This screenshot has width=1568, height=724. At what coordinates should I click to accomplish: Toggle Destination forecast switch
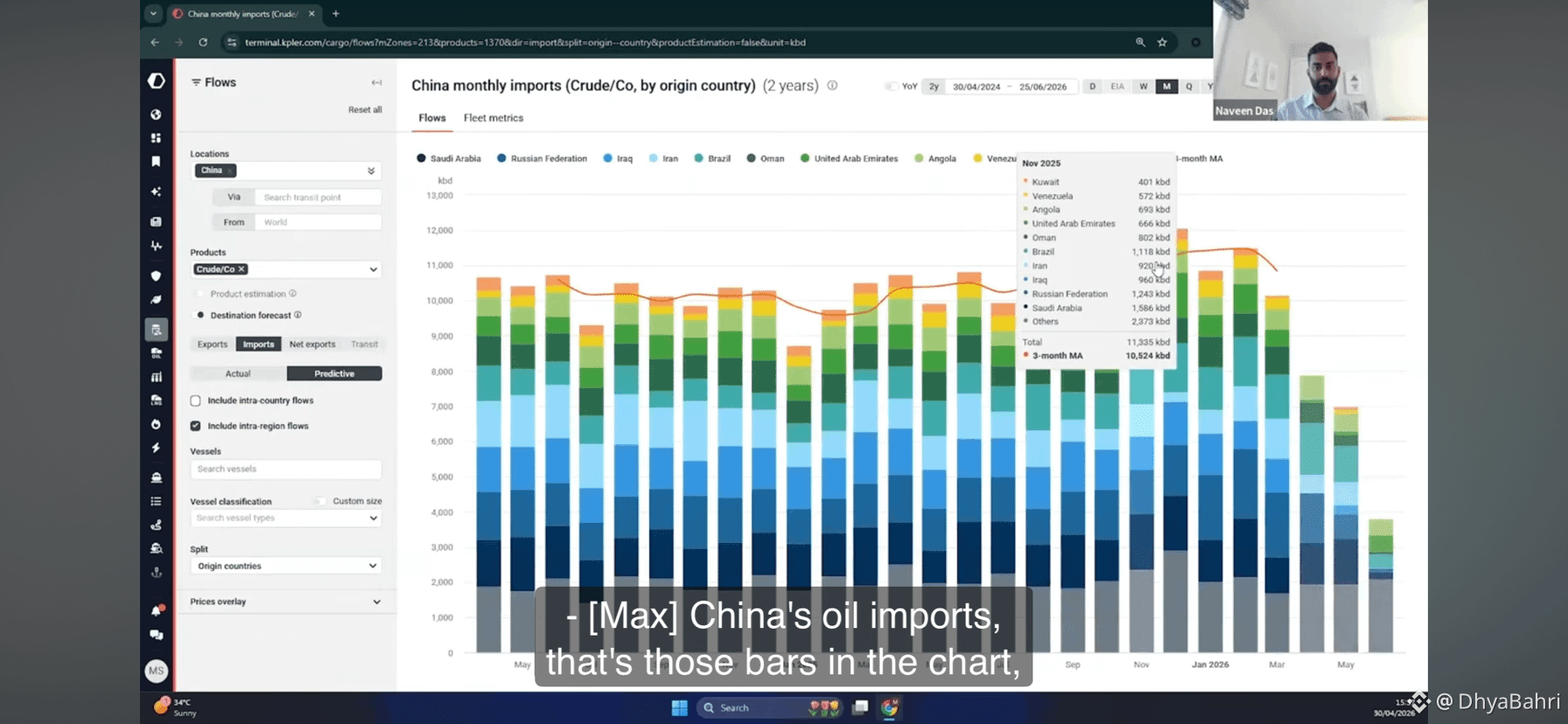coord(200,315)
